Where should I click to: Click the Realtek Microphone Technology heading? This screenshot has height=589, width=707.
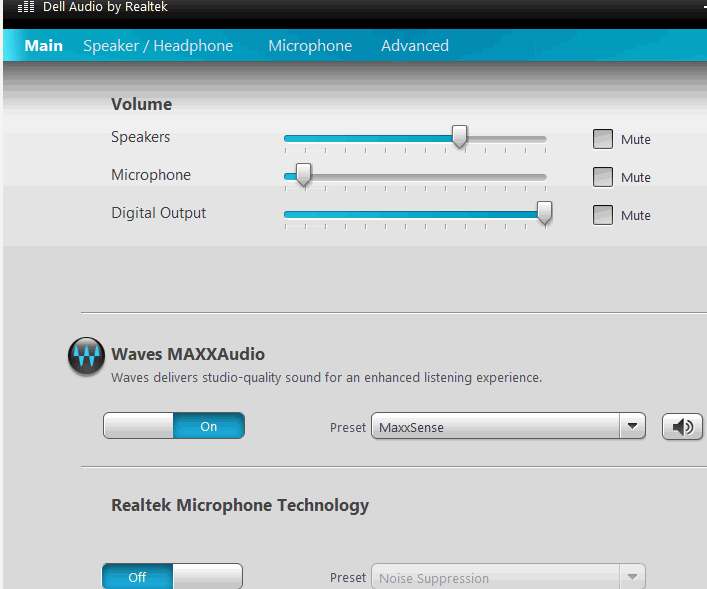pyautogui.click(x=240, y=506)
